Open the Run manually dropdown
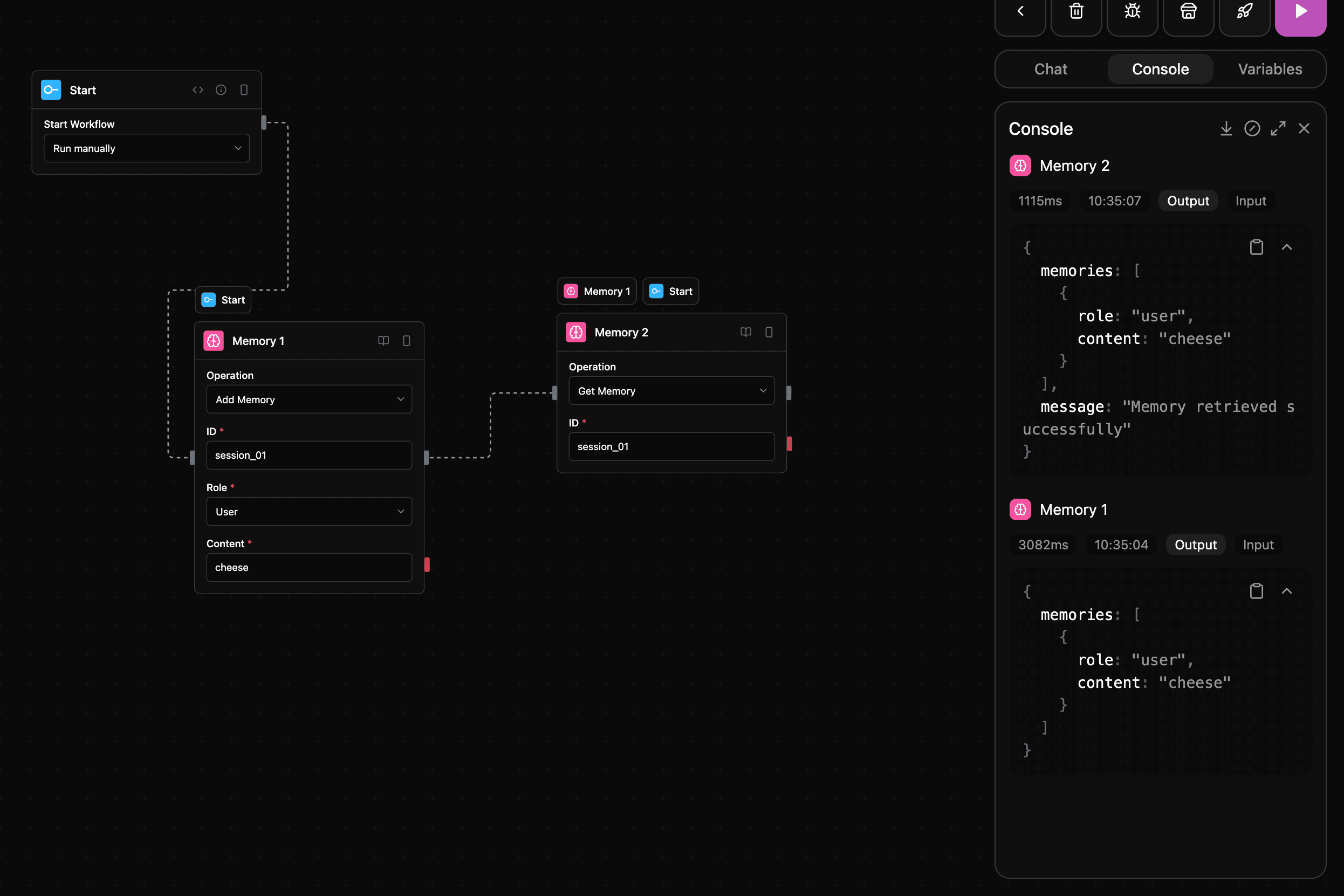1344x896 pixels. 146,148
